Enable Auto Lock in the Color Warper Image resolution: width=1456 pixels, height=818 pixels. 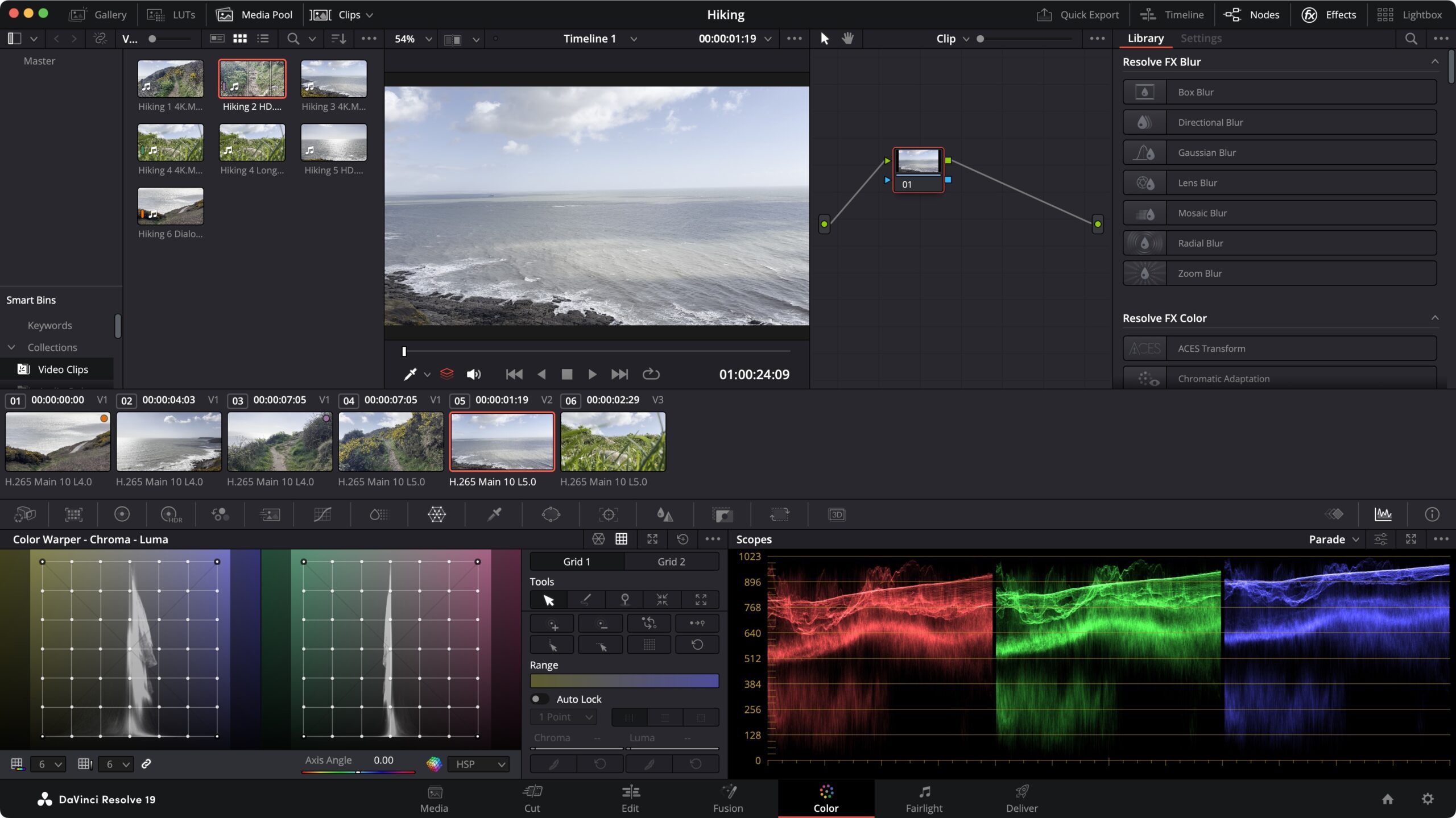click(539, 699)
